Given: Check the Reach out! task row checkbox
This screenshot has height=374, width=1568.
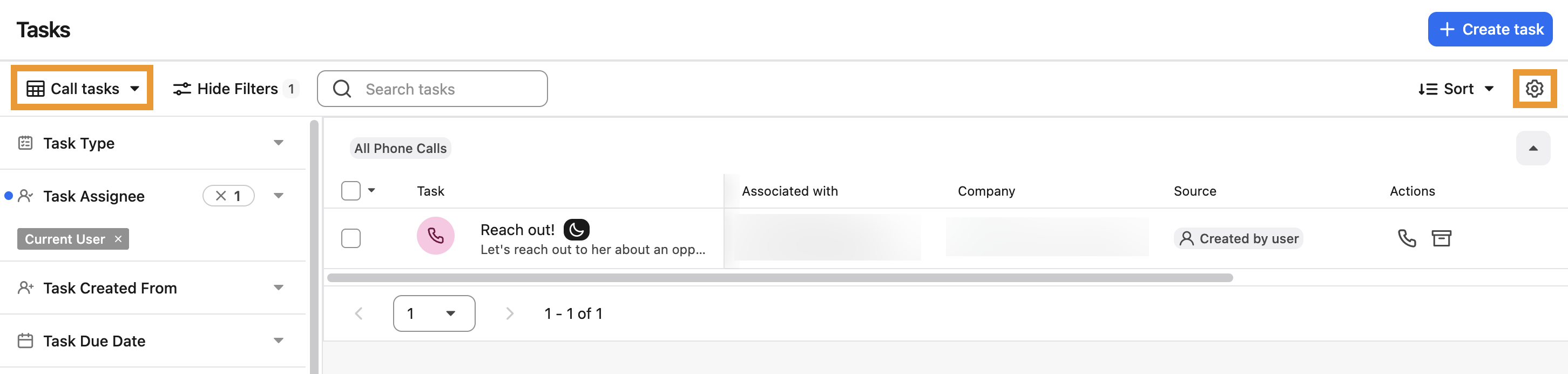Looking at the screenshot, I should 350,238.
